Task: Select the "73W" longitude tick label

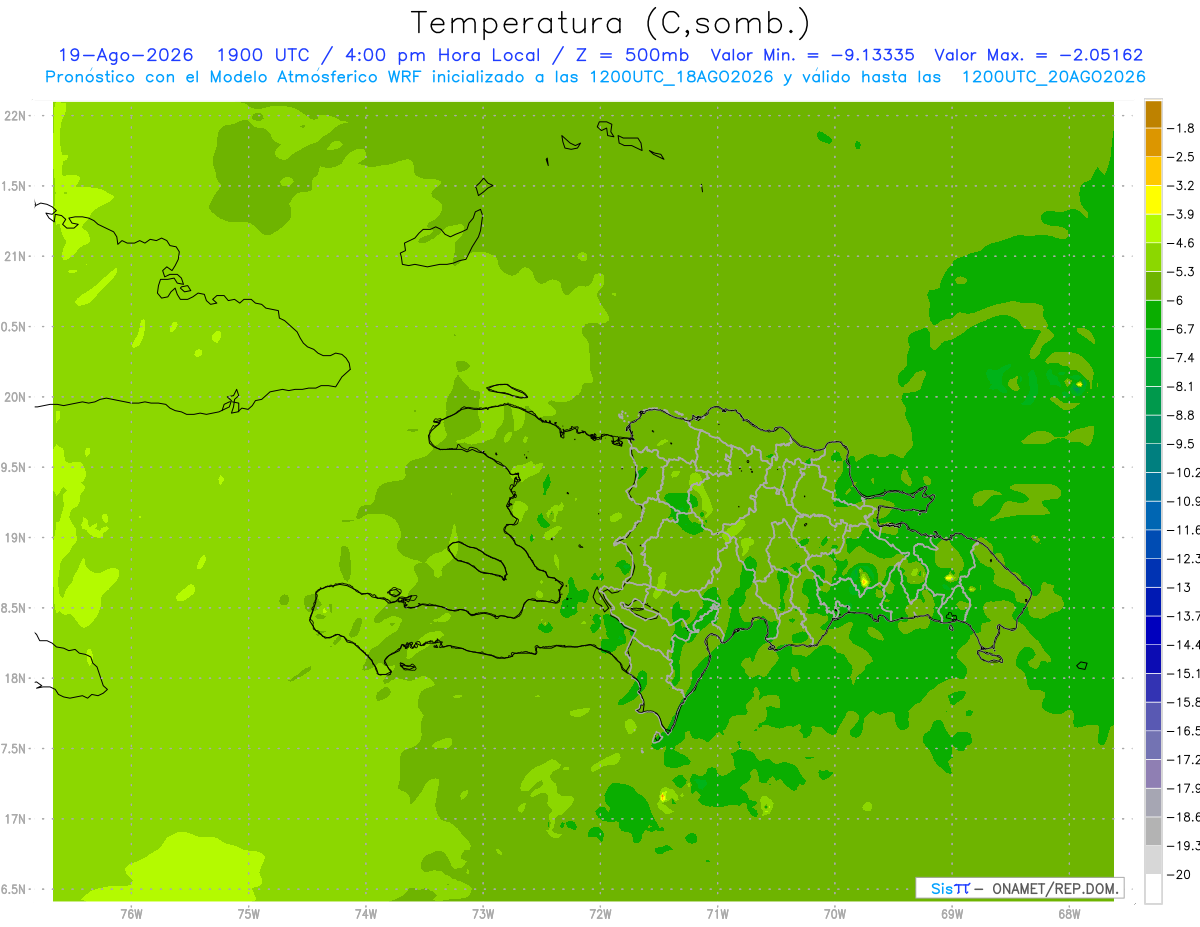Action: (483, 913)
